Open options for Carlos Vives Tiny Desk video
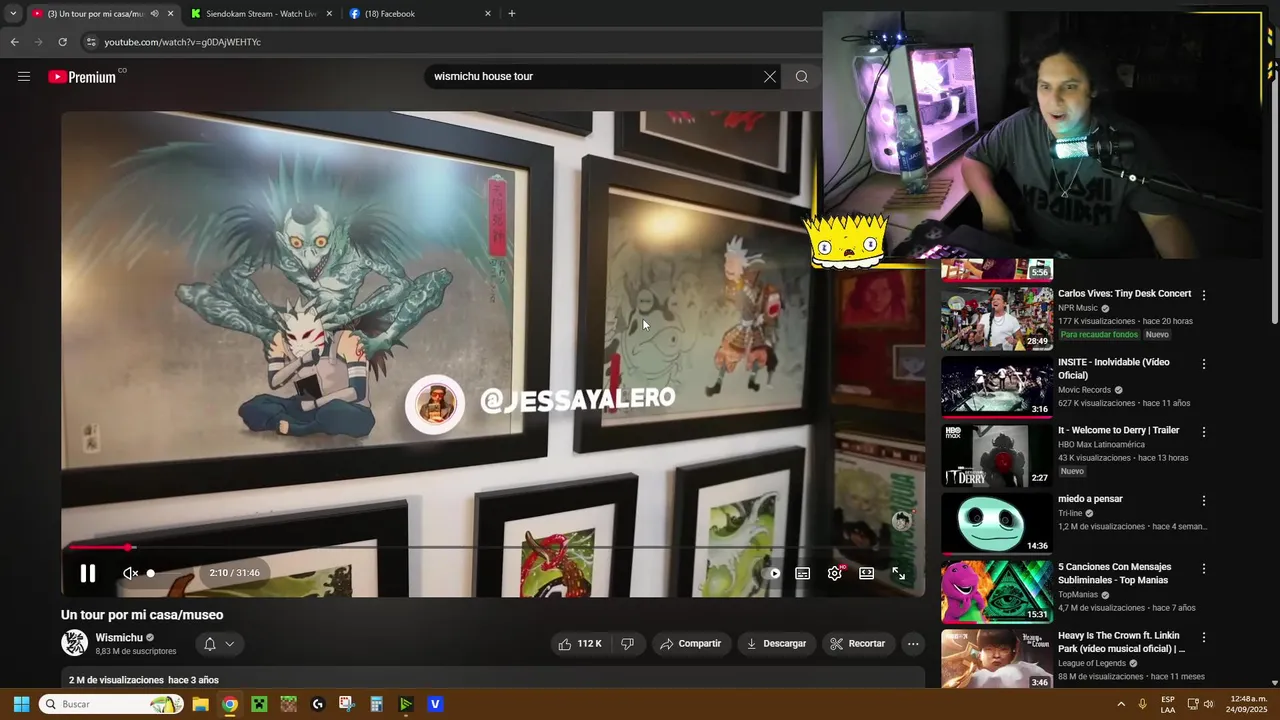 click(x=1204, y=296)
